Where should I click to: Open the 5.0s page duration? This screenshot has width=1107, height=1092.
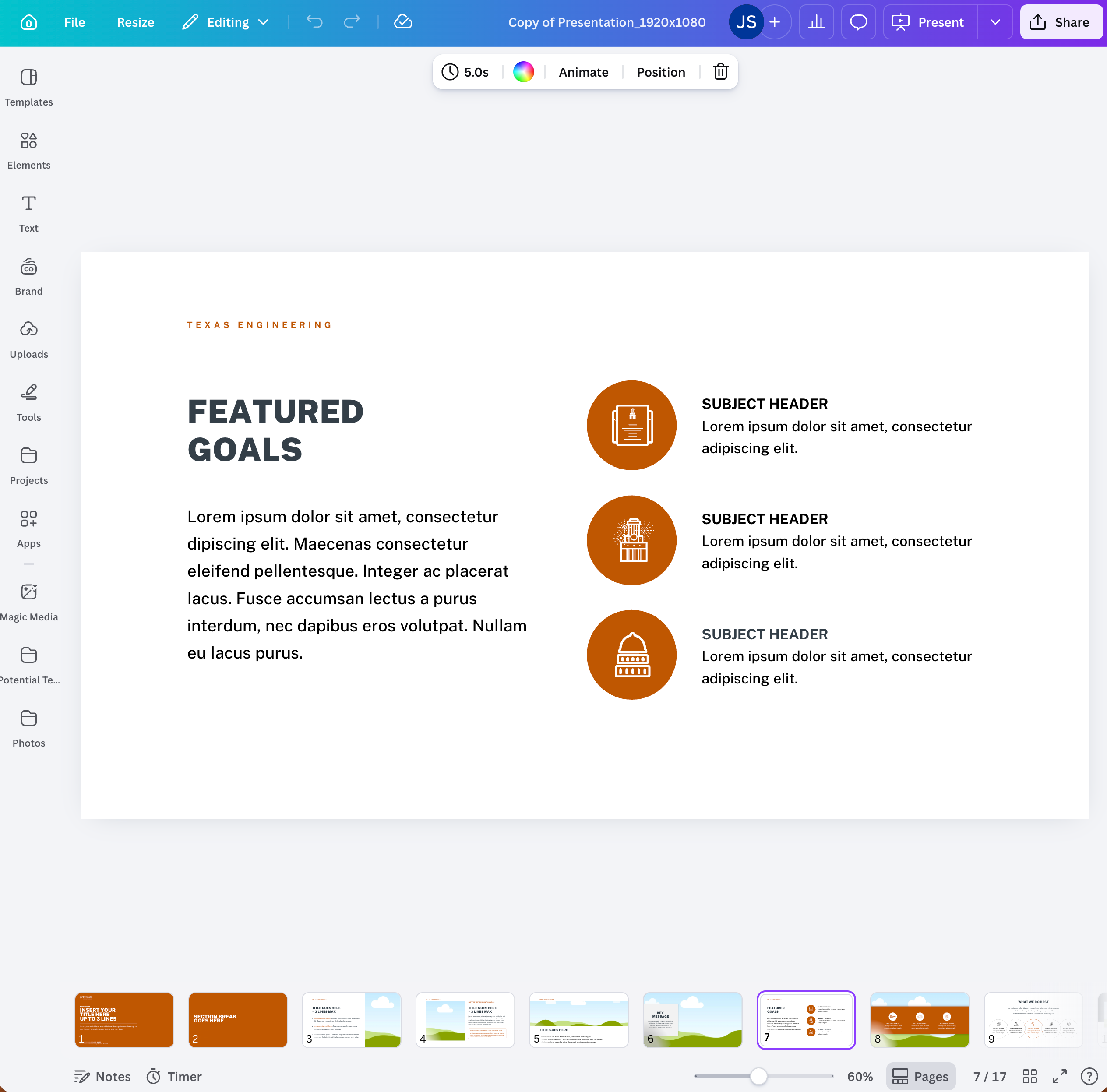(465, 72)
